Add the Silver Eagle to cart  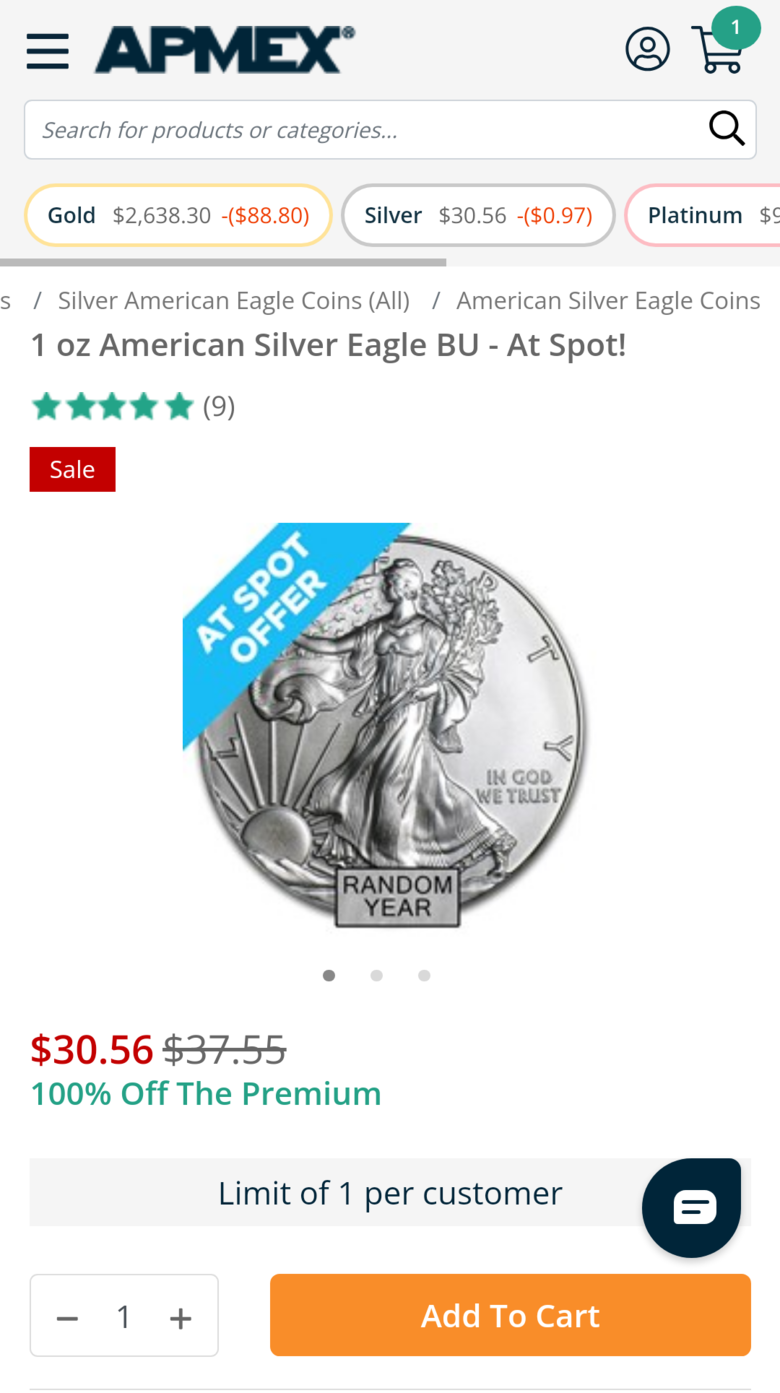click(510, 1315)
